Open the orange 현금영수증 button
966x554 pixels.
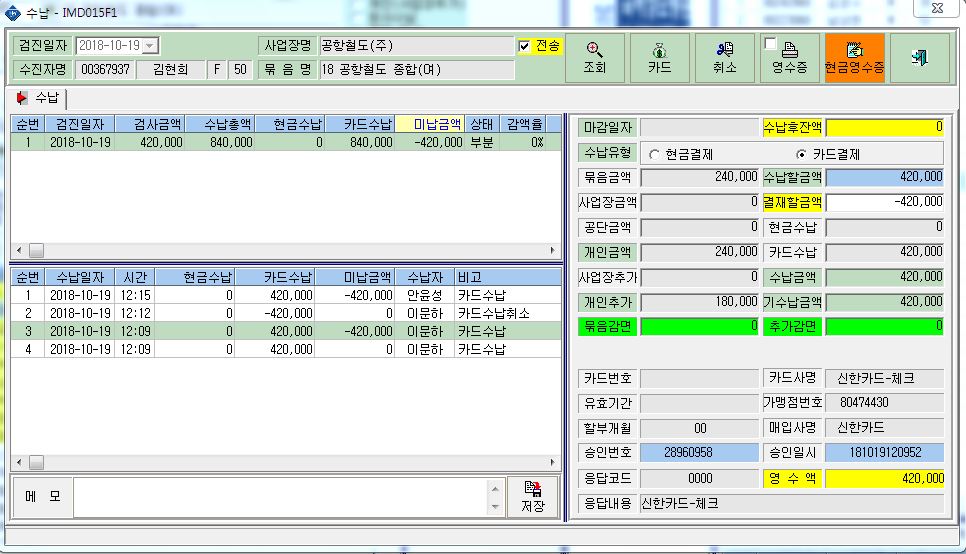(x=854, y=58)
